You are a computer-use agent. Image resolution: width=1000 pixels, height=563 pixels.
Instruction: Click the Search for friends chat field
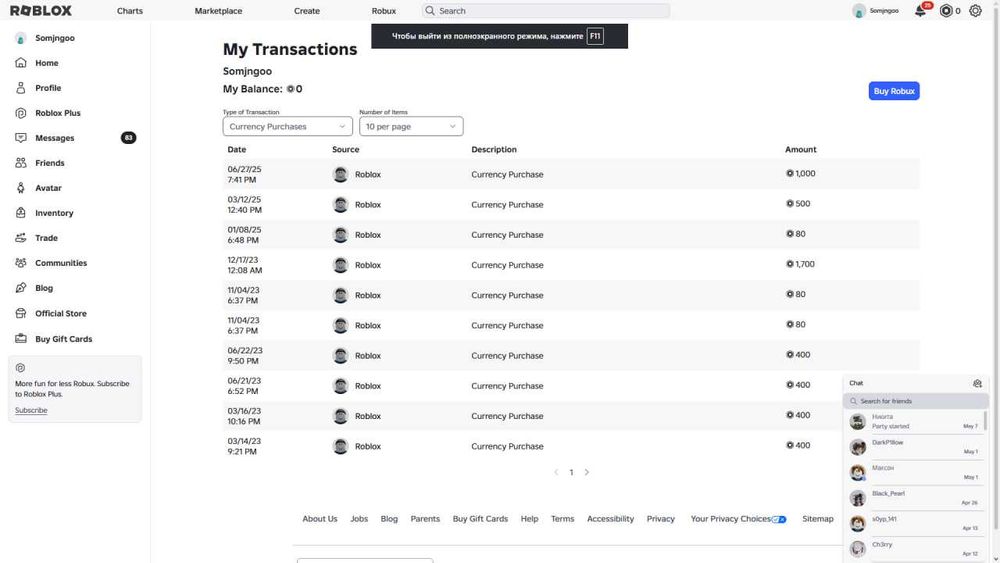coord(916,401)
